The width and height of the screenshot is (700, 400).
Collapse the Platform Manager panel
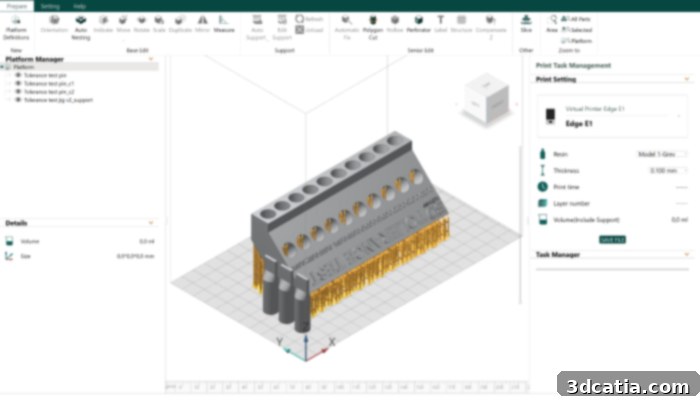pyautogui.click(x=151, y=59)
